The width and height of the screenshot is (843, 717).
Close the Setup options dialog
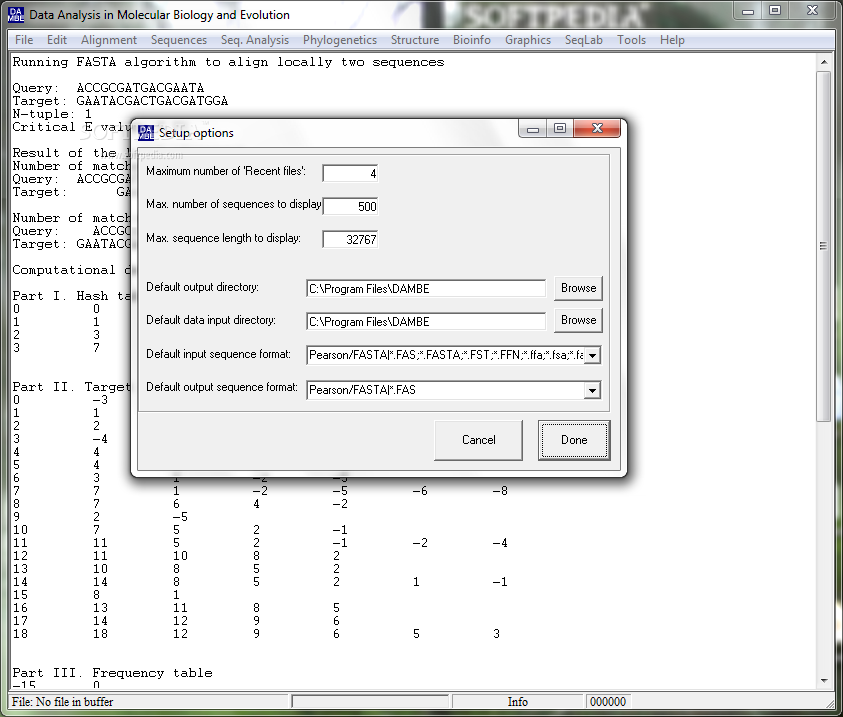click(x=597, y=128)
